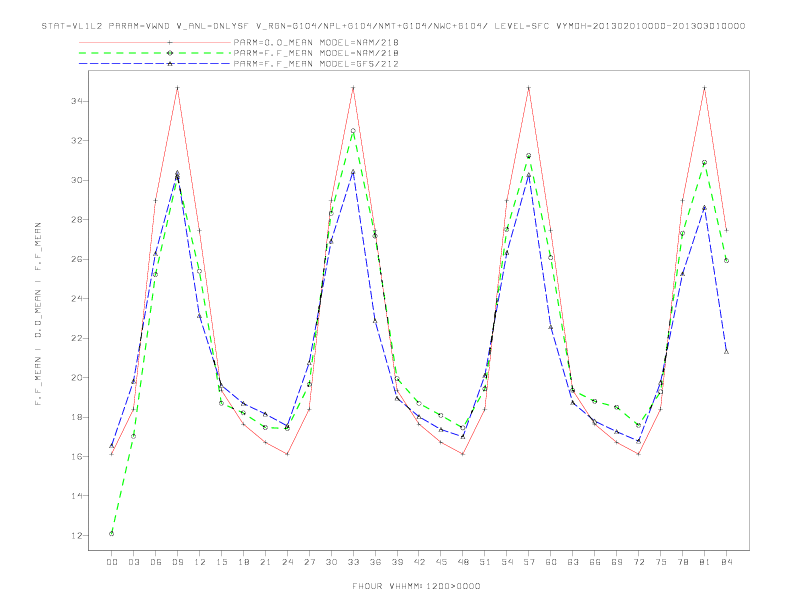Click the y-axis tick label 30
792x612 pixels.
pos(77,180)
